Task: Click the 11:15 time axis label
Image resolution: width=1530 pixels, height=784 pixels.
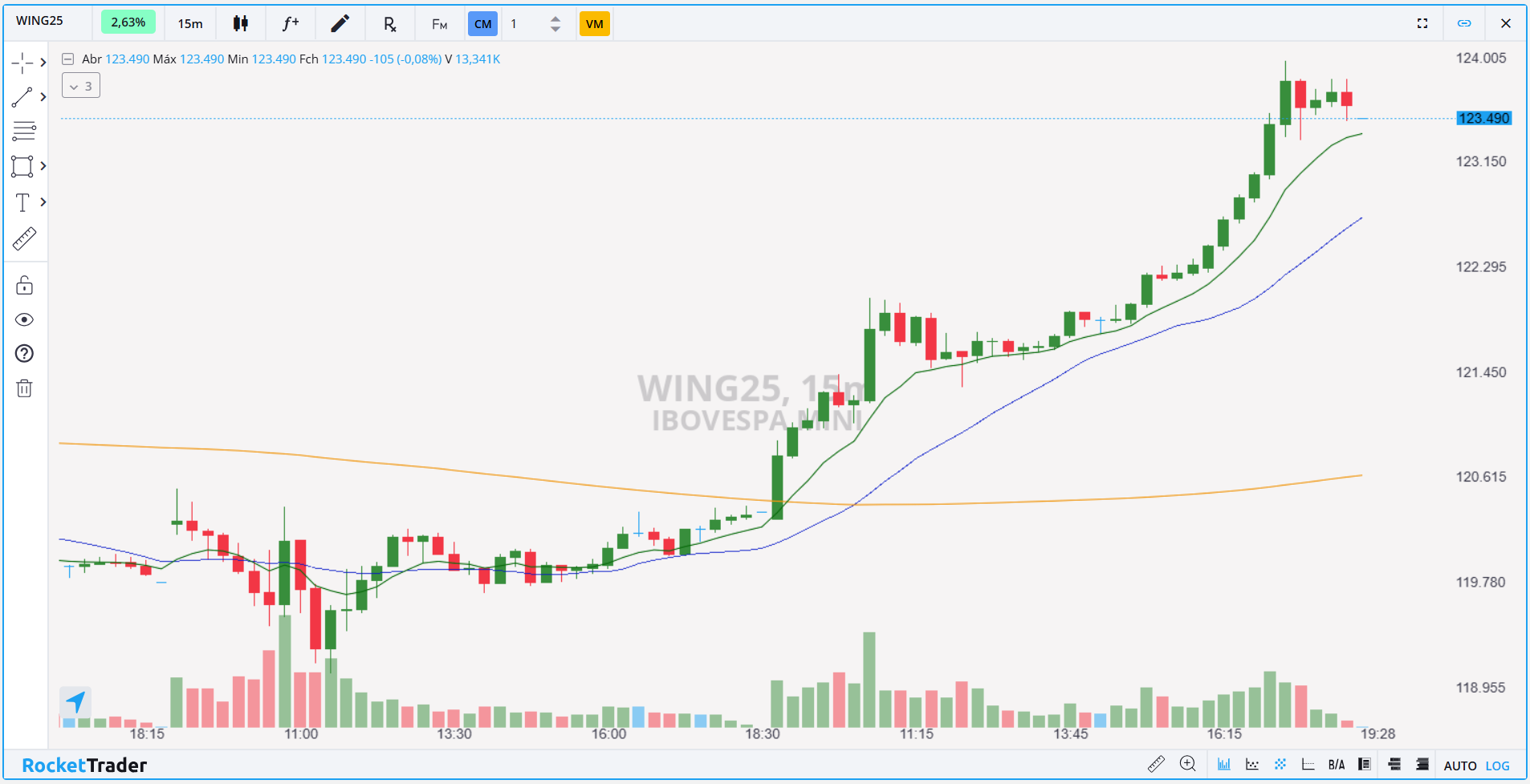Action: [917, 733]
